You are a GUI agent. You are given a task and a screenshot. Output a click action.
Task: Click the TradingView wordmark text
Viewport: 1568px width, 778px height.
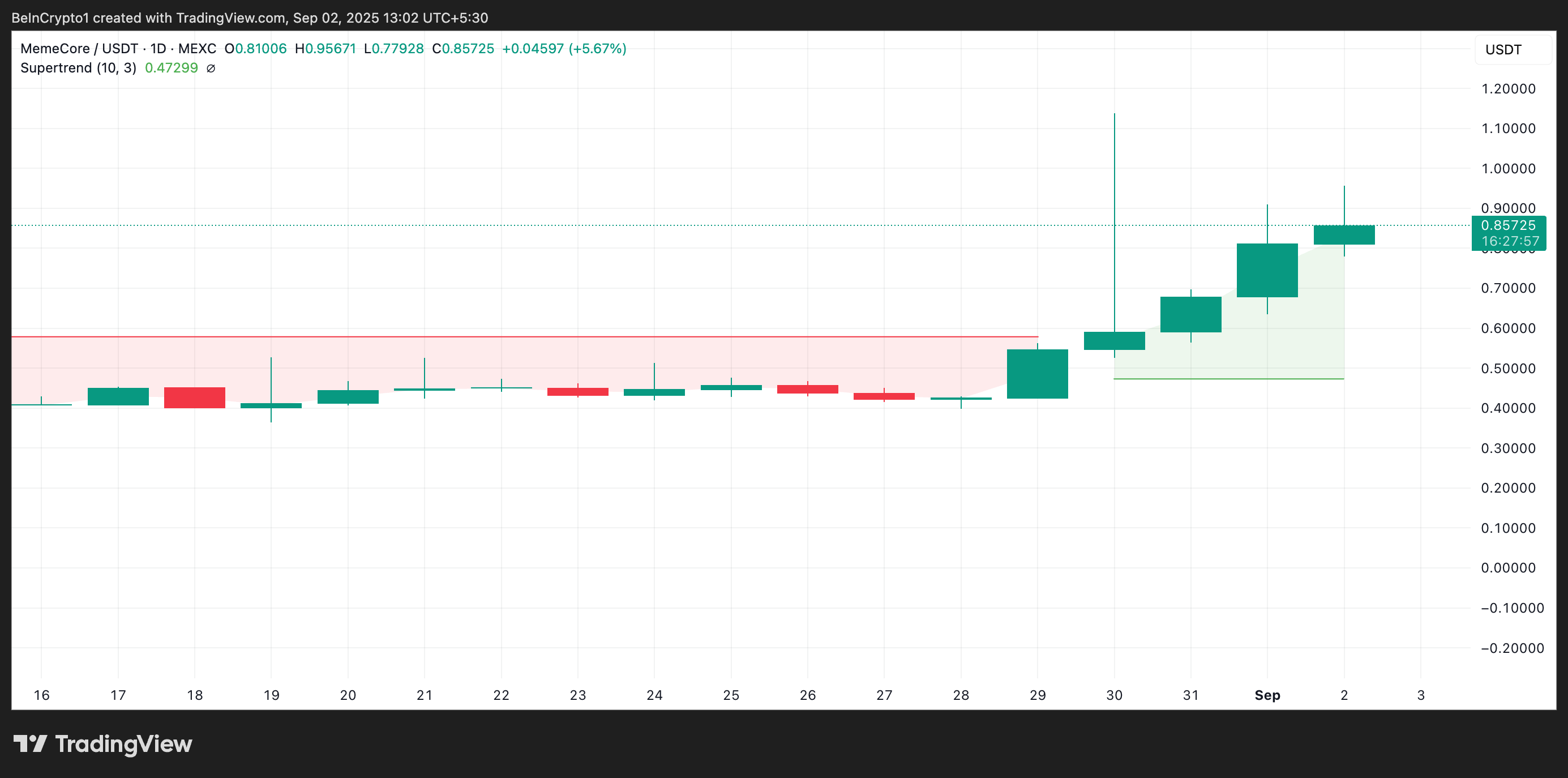(123, 743)
